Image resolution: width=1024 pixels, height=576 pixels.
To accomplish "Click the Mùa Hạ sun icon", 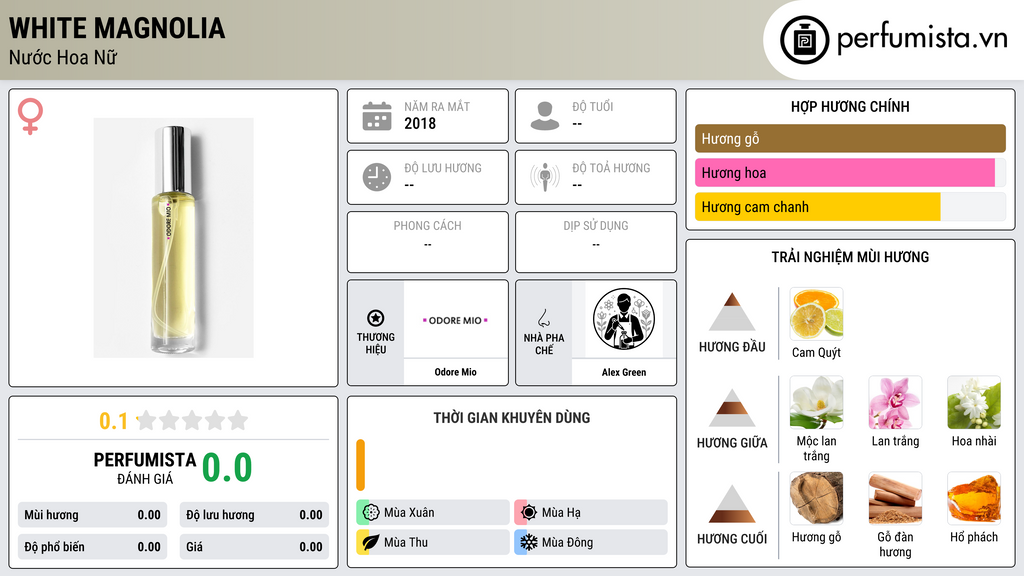I will tap(529, 513).
